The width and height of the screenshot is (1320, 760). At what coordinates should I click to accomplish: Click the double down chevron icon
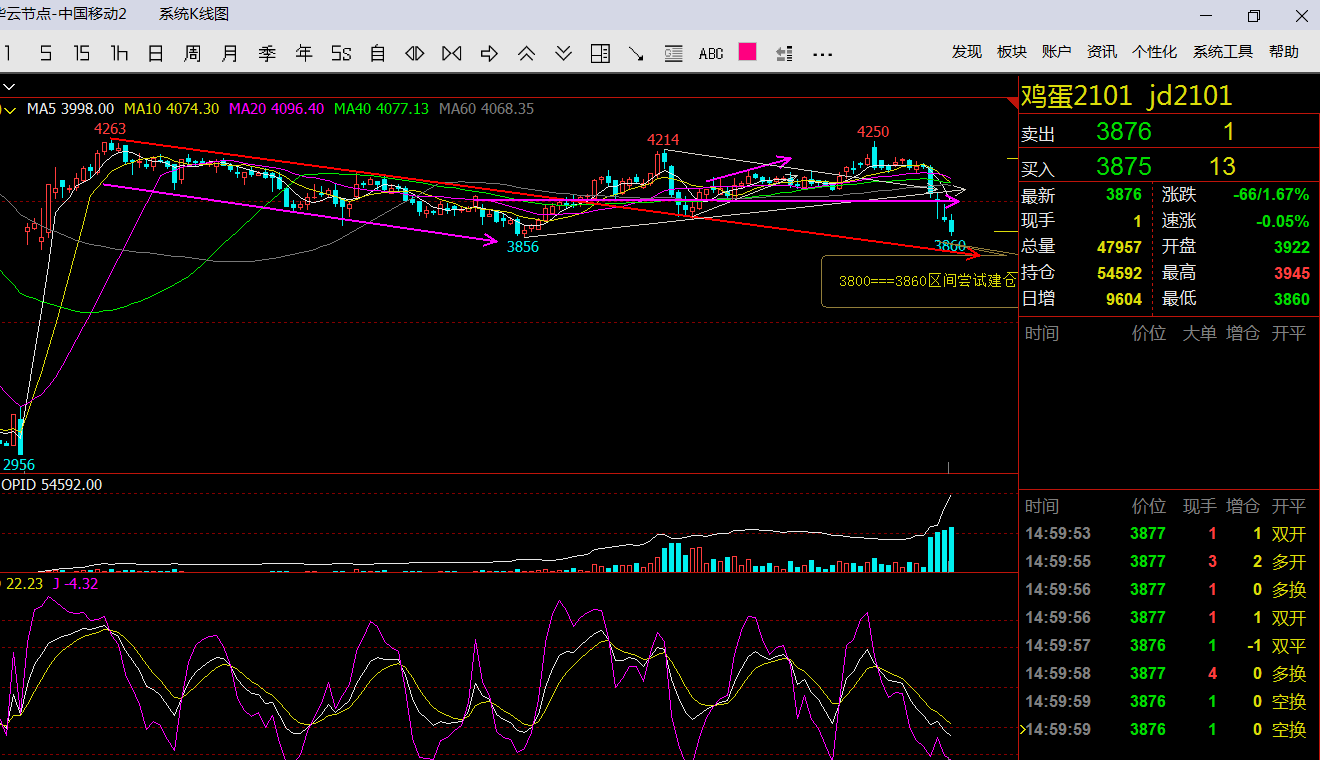[x=563, y=53]
